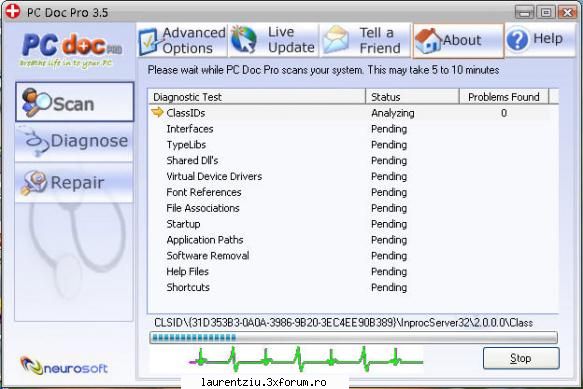
Task: Switch to the Repair section
Action: (x=74, y=183)
